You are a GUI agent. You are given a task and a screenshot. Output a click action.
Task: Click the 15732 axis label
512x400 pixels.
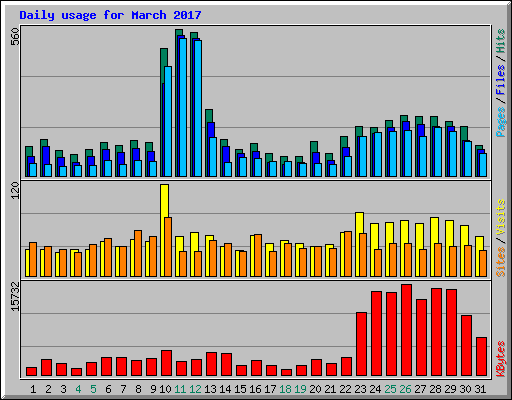click(x=15, y=297)
